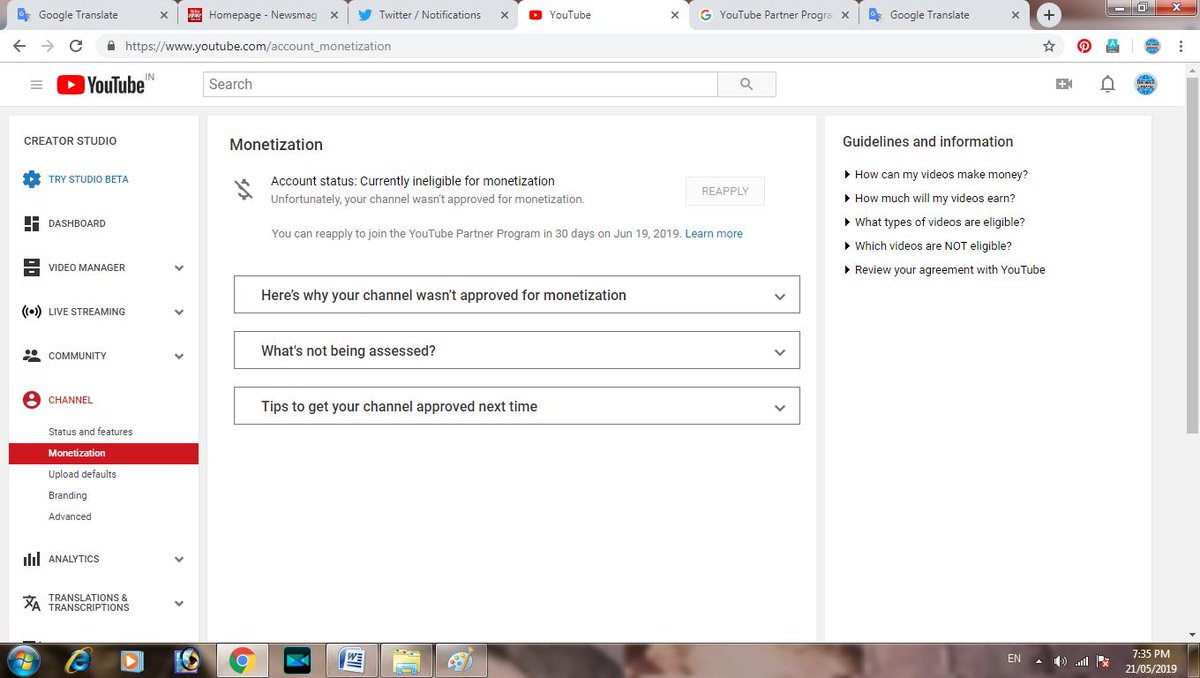
Task: Click the Dashboard grid icon
Action: (x=31, y=224)
